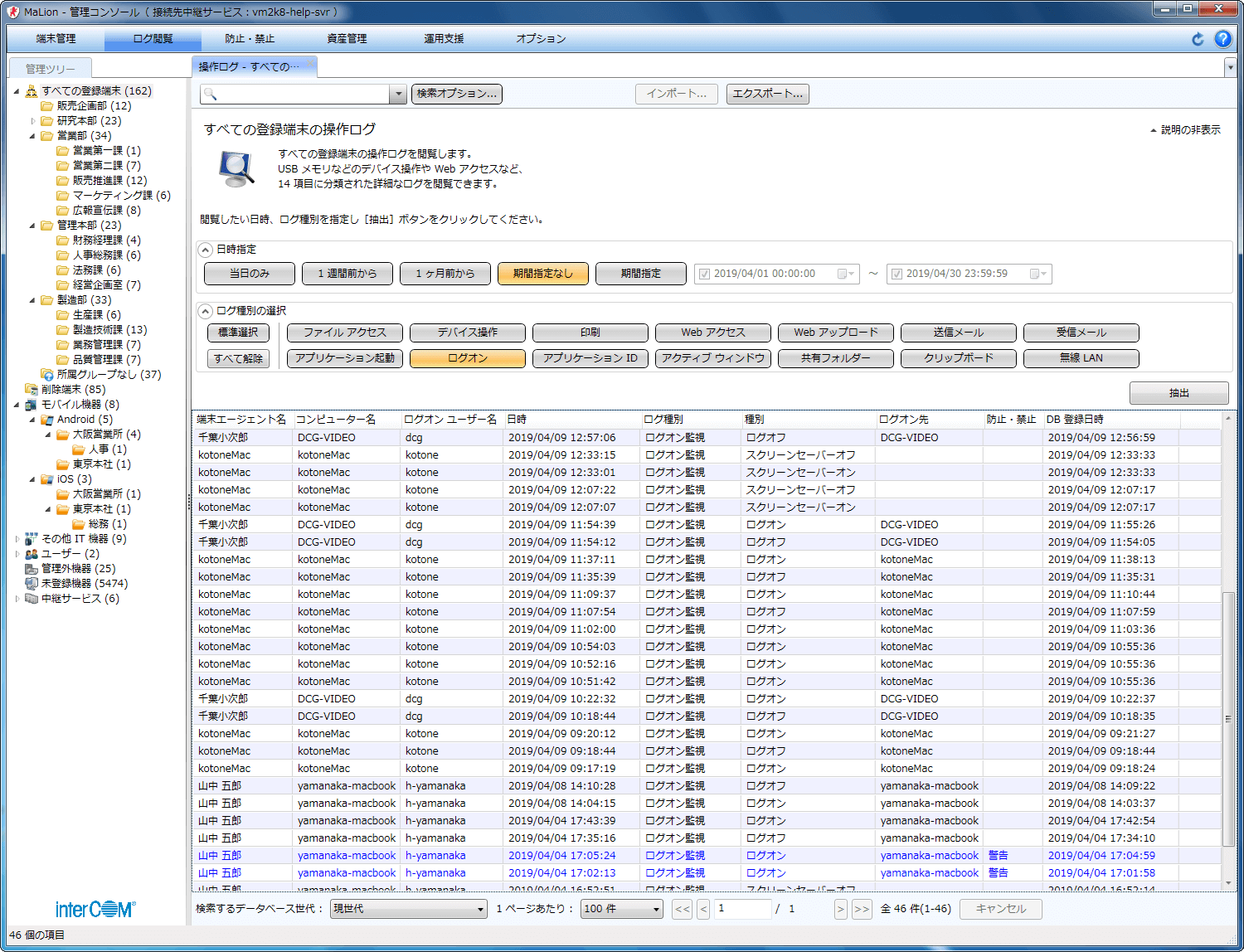Open the 1 ページあたり 100 件 dropdown
The image size is (1244, 952).
(621, 909)
